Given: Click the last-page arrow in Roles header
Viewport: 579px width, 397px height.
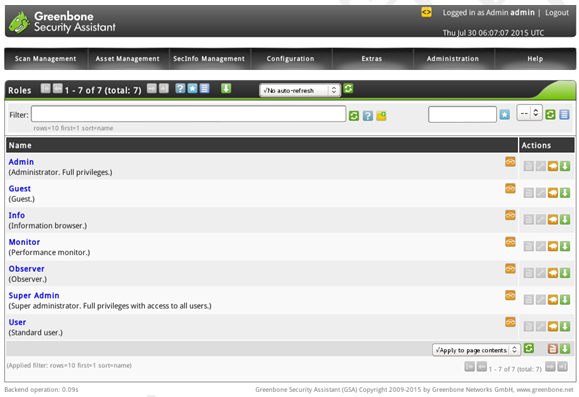Looking at the screenshot, I should pyautogui.click(x=164, y=89).
